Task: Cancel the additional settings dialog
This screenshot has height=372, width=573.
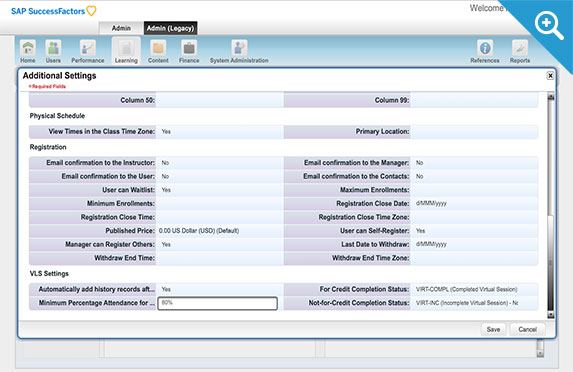Action: pyautogui.click(x=527, y=329)
